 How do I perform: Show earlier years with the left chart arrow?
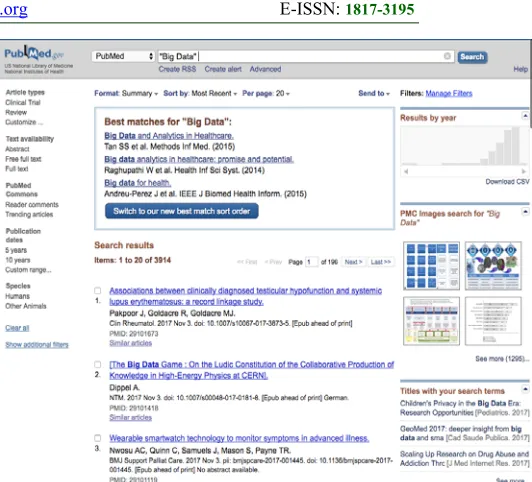tap(406, 171)
